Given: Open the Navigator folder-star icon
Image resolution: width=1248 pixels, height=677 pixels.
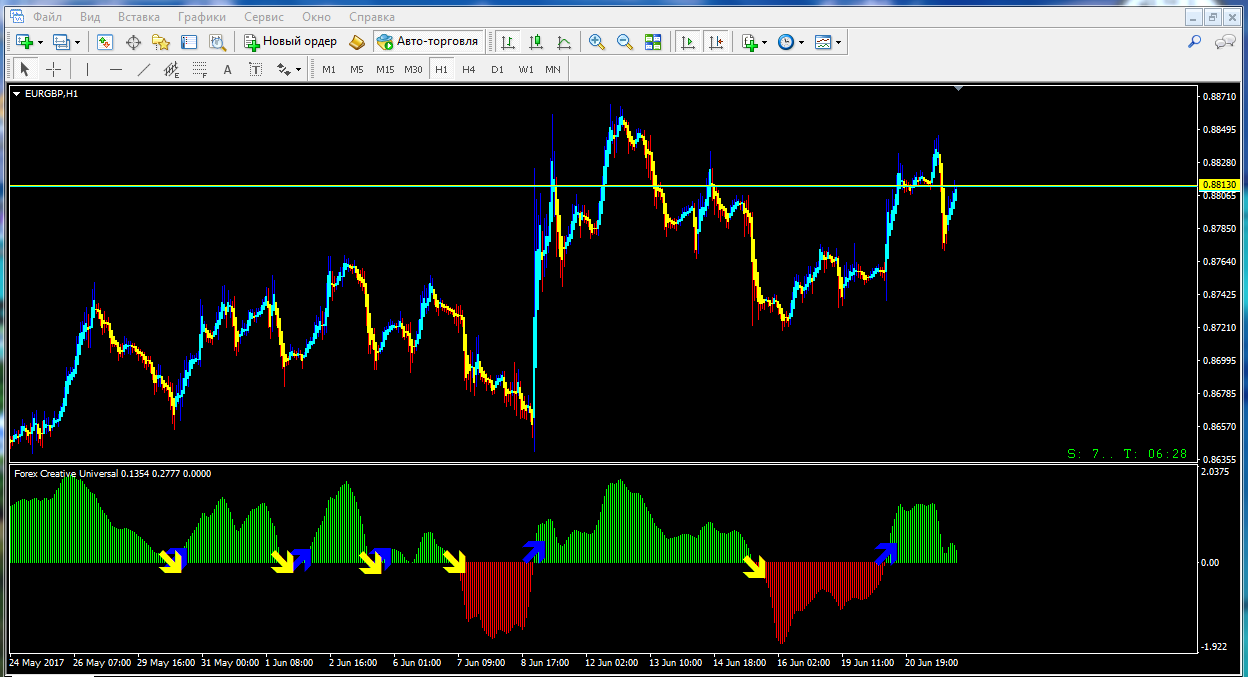Looking at the screenshot, I should [x=160, y=42].
